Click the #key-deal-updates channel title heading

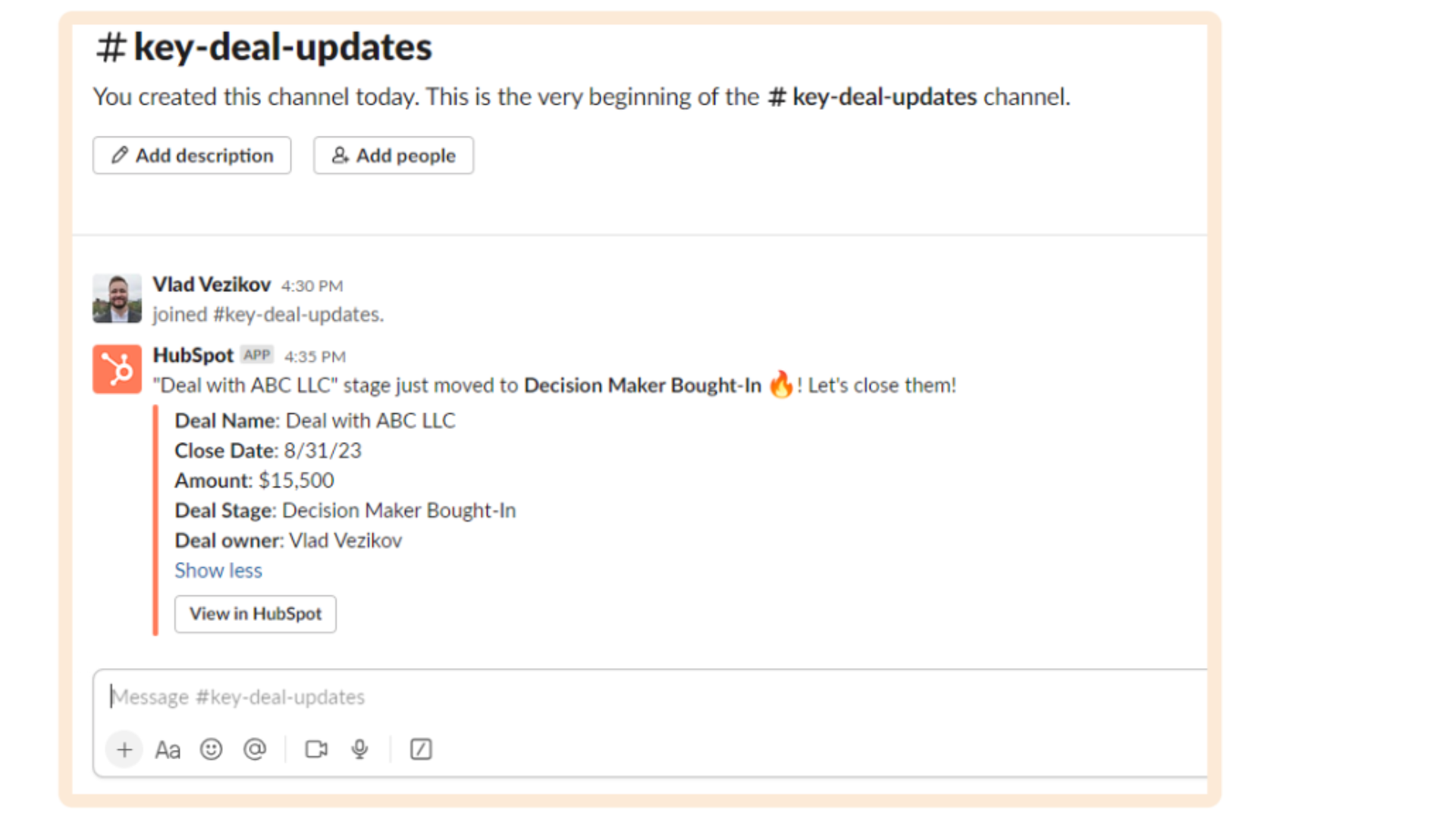pos(264,47)
